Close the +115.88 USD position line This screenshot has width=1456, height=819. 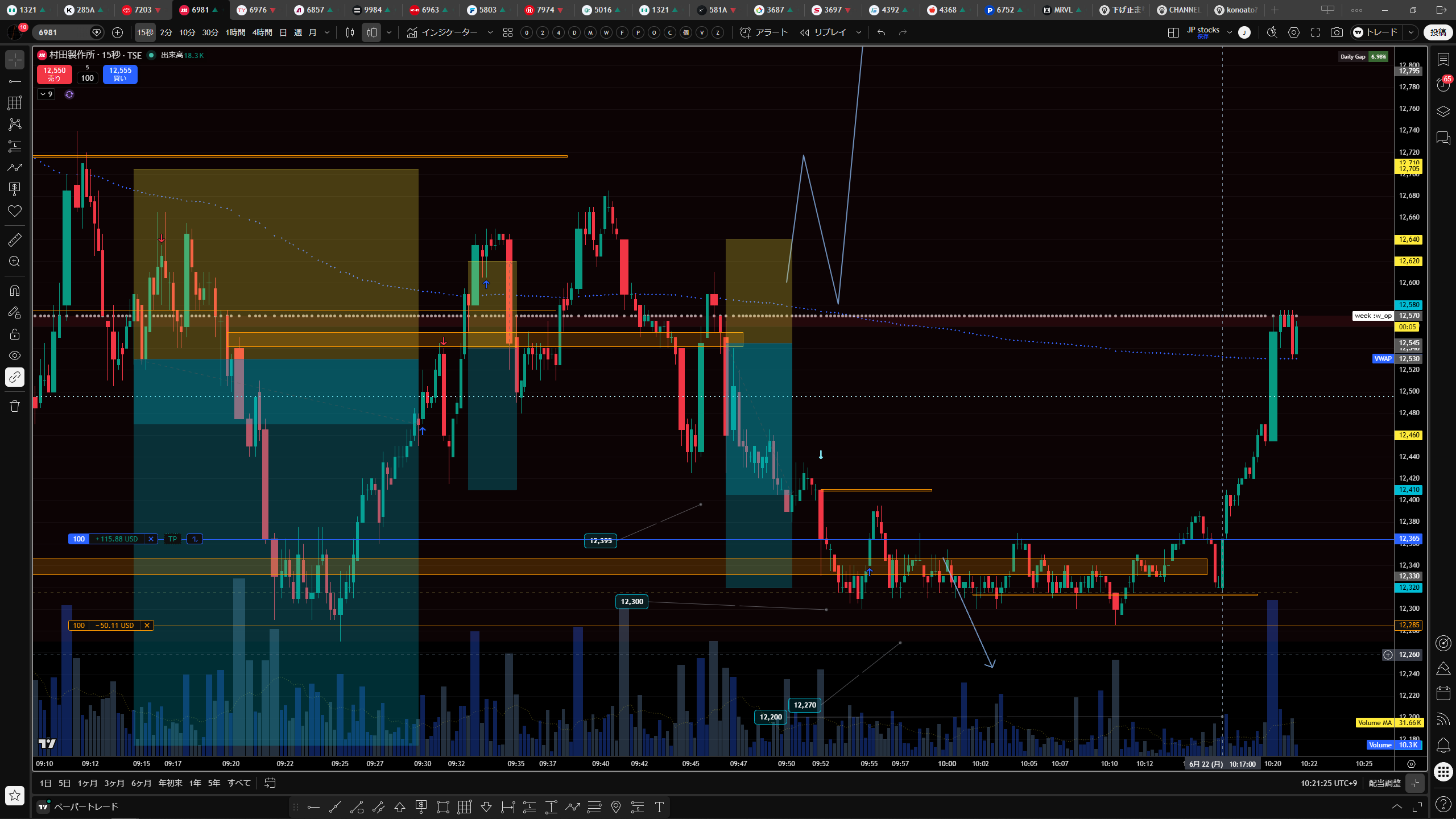(151, 539)
